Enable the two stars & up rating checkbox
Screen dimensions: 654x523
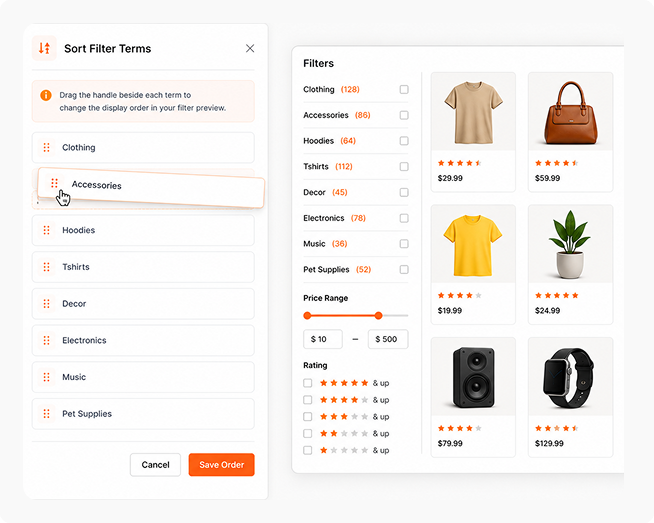point(307,433)
